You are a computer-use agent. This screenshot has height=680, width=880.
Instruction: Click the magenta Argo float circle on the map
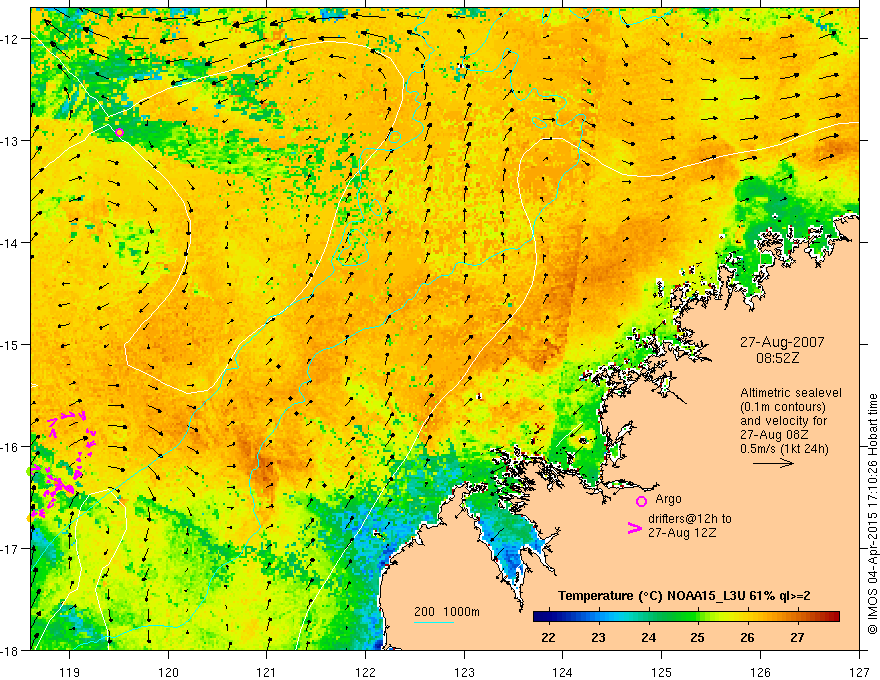click(119, 132)
